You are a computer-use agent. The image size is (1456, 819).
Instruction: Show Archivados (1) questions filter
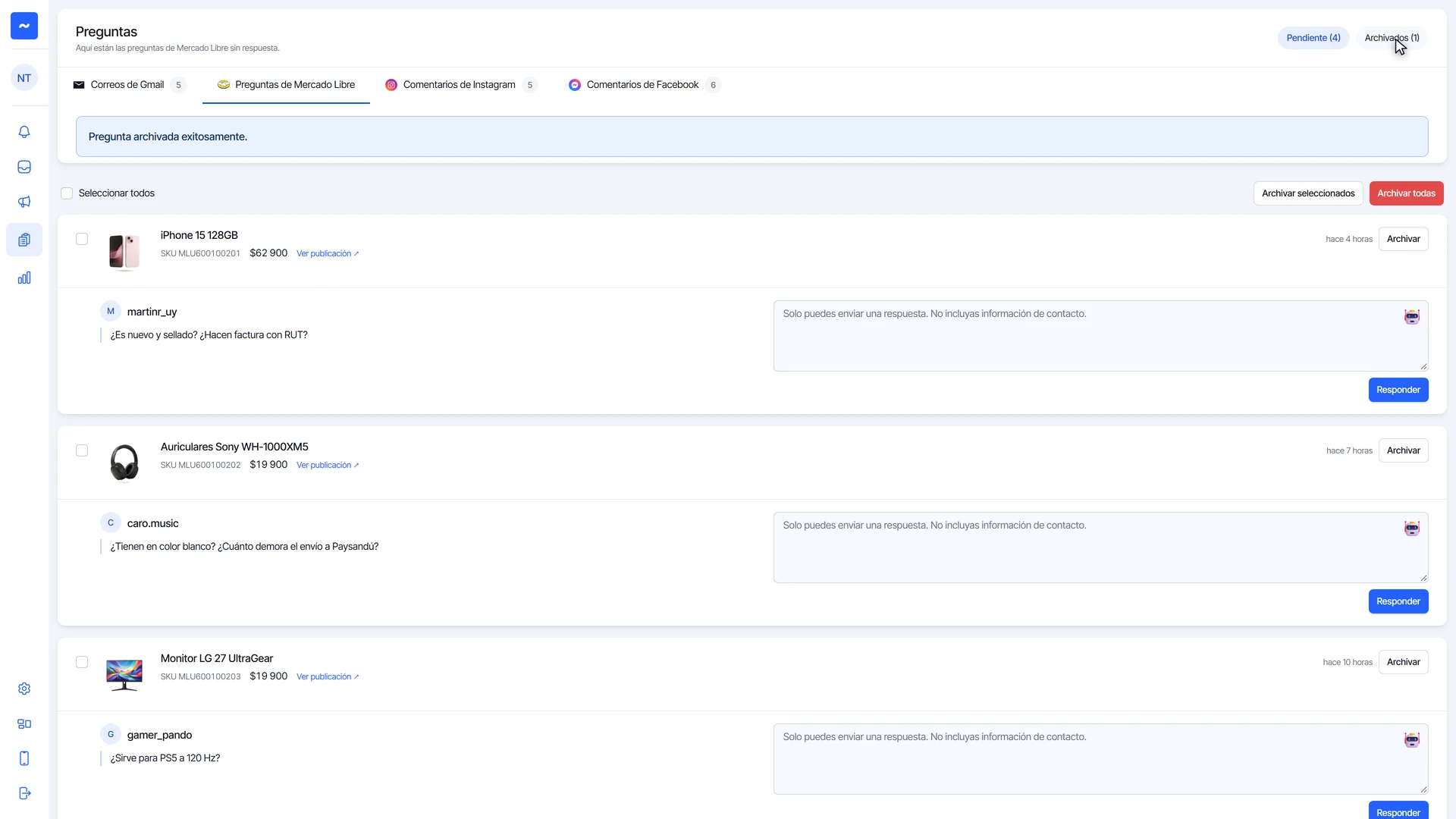pos(1392,38)
